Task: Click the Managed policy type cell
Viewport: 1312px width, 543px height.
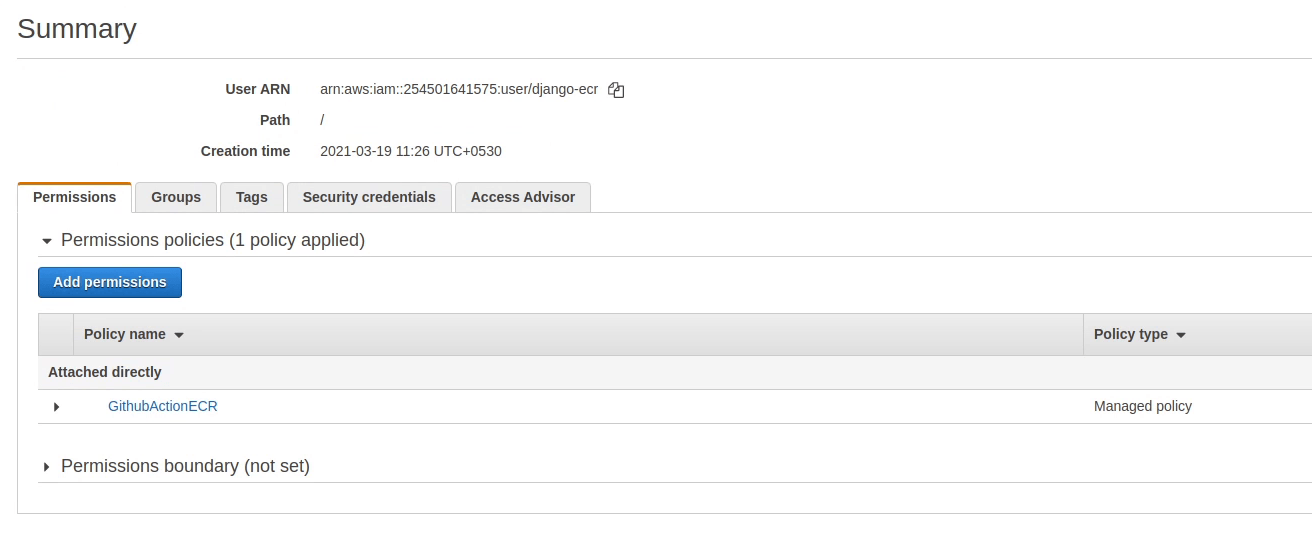Action: [1143, 406]
